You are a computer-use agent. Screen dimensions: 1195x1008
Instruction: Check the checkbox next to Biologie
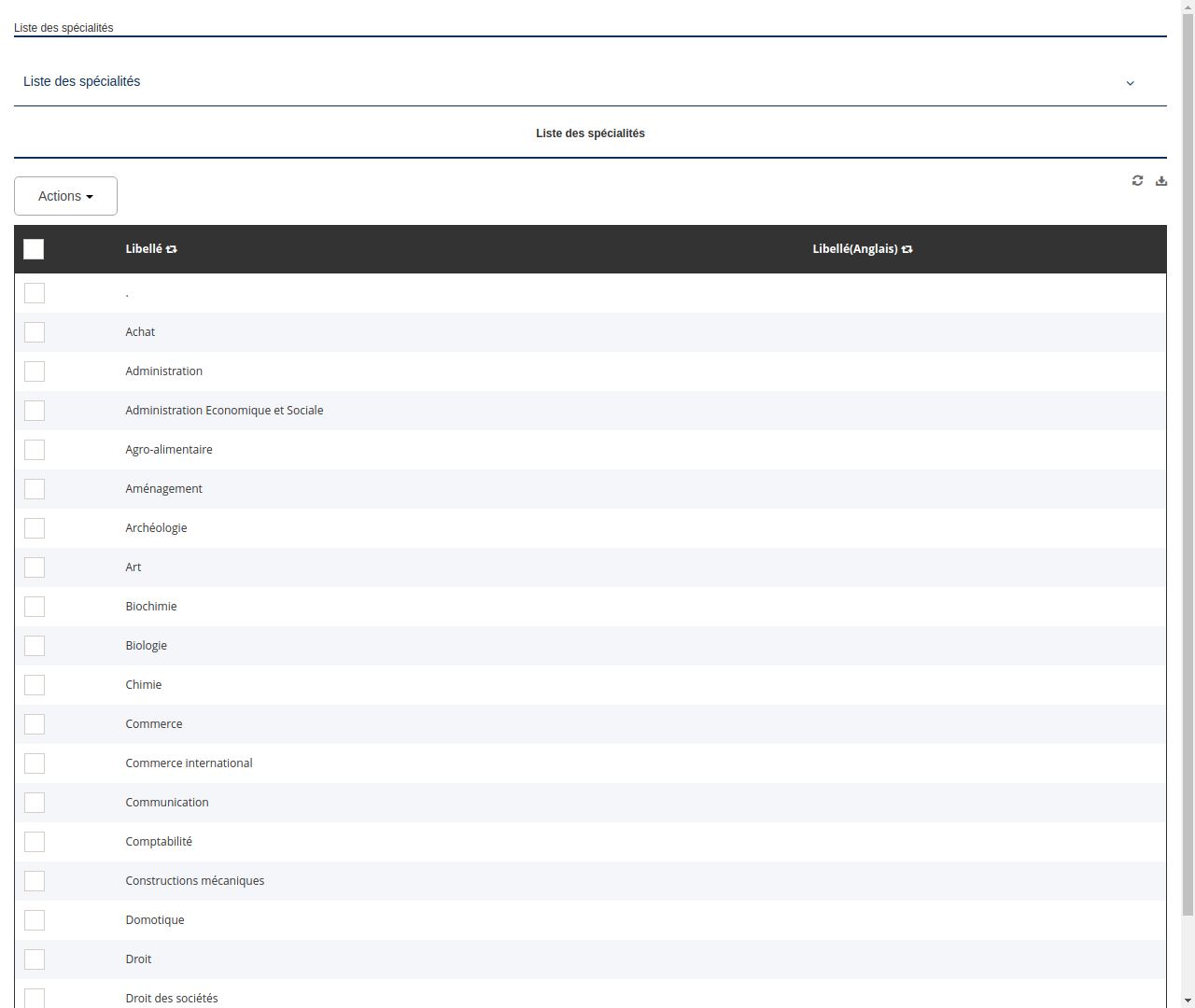coord(35,646)
